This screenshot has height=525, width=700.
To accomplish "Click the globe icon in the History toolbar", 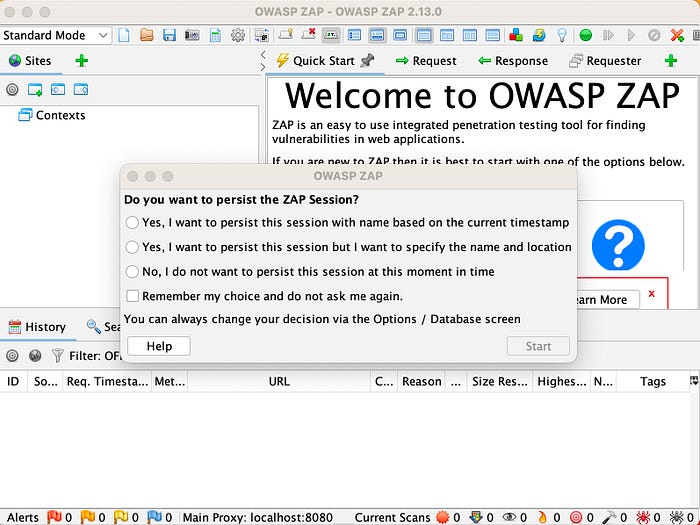I will point(35,355).
